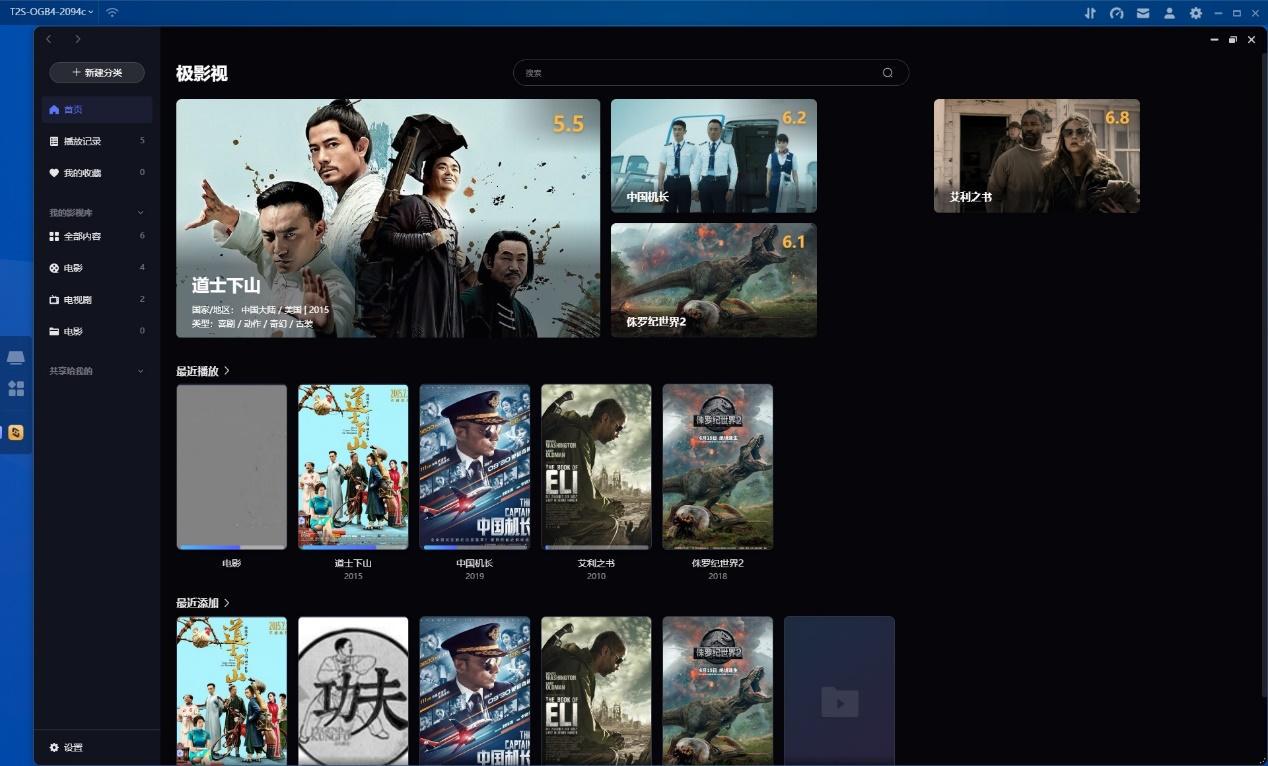
Task: Open the 功夫 poster in 最近添加
Action: point(353,691)
